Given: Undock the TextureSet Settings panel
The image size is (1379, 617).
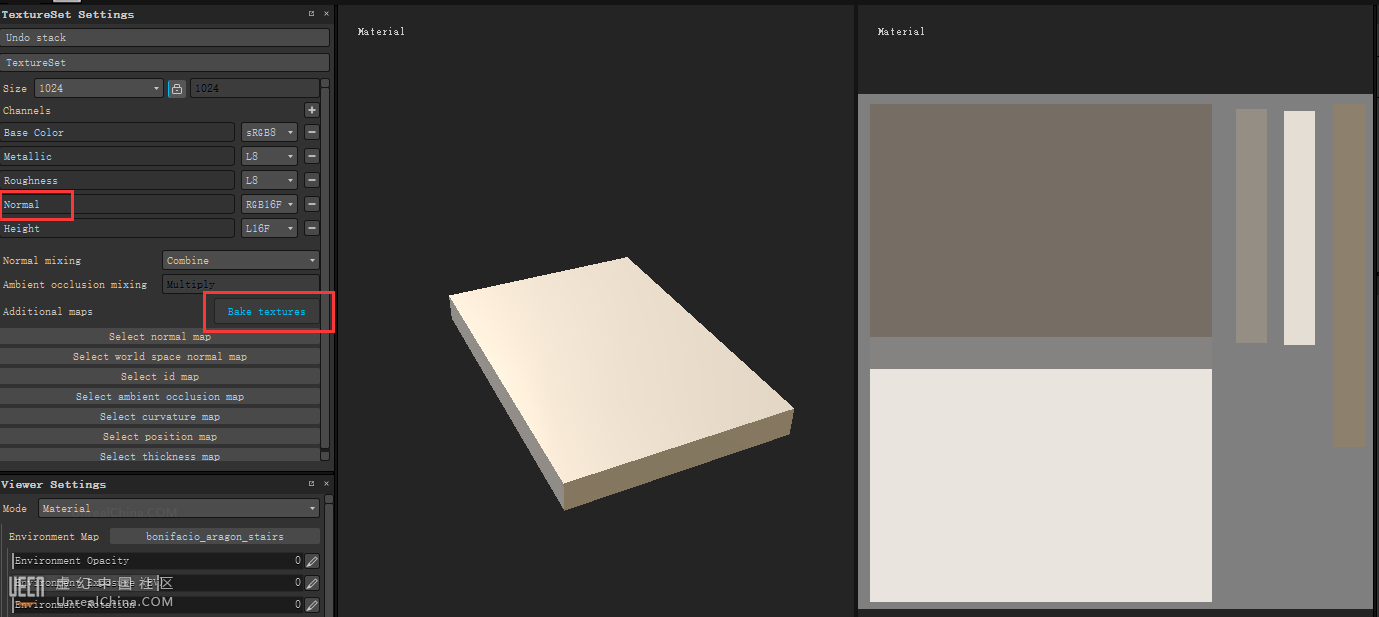Looking at the screenshot, I should [x=312, y=14].
